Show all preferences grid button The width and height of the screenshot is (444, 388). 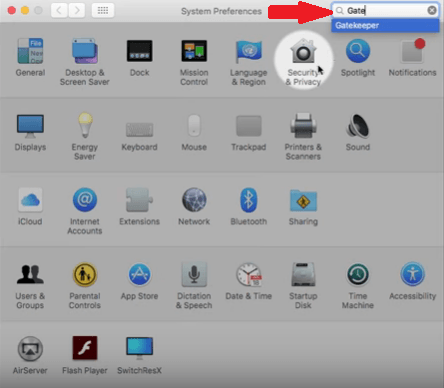click(103, 11)
